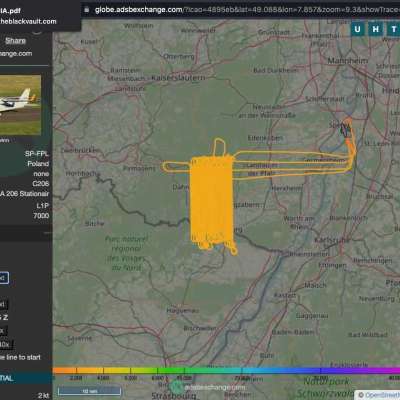Image resolution: width=400 pixels, height=400 pixels.
Task: Click the aircraft photo thumbnail
Action: click(20, 105)
